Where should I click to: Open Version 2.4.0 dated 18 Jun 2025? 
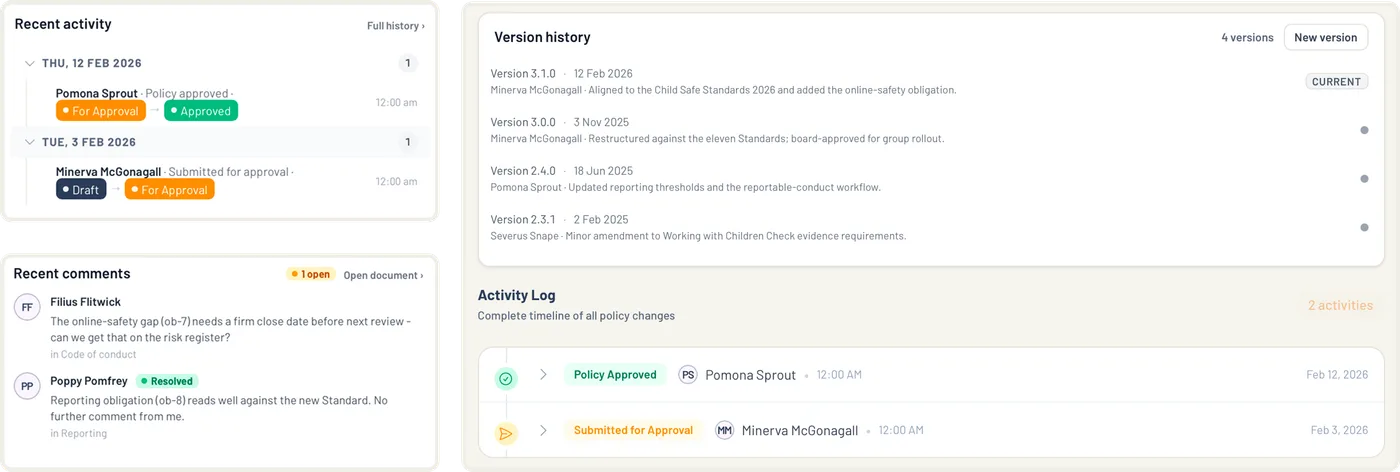[928, 179]
